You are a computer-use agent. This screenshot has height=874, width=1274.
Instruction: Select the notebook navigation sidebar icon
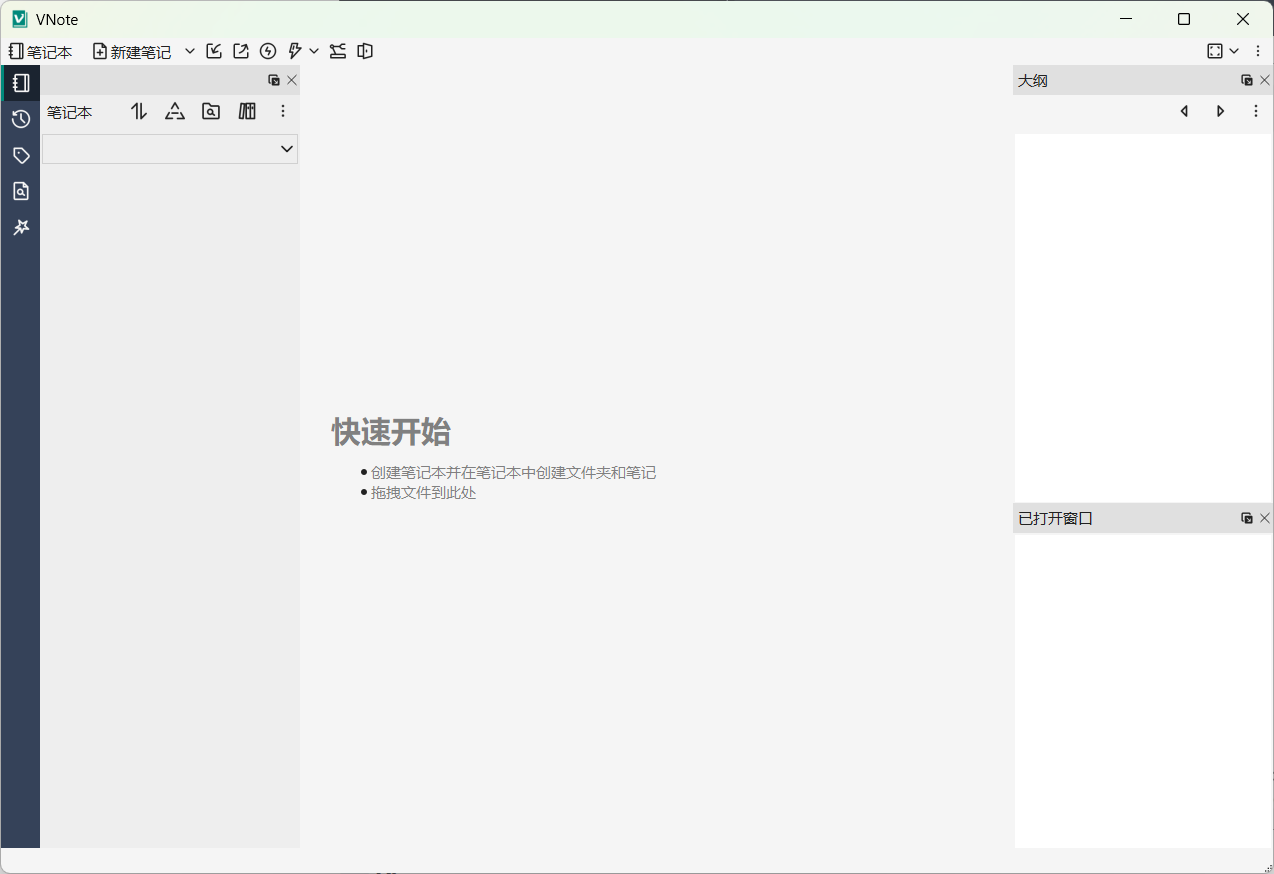(21, 83)
